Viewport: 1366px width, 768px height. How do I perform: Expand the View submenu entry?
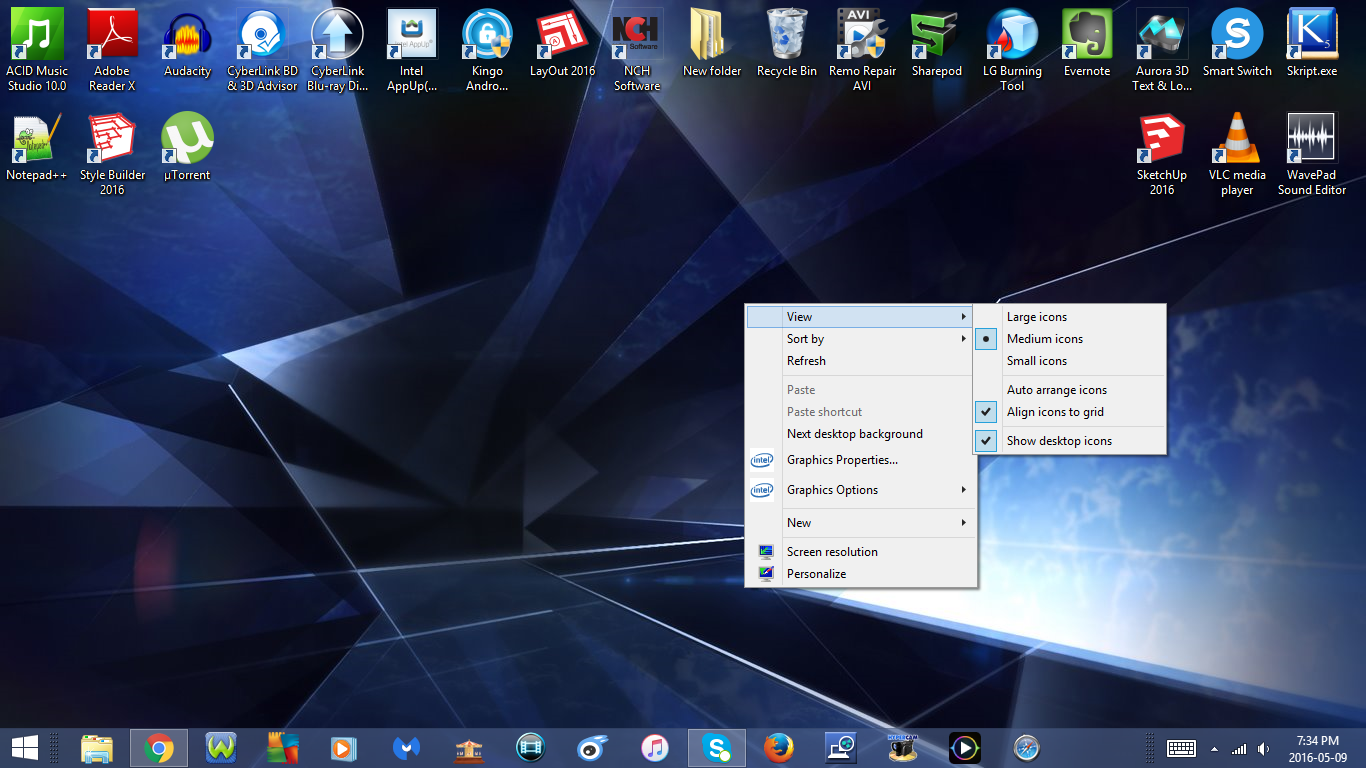(860, 317)
